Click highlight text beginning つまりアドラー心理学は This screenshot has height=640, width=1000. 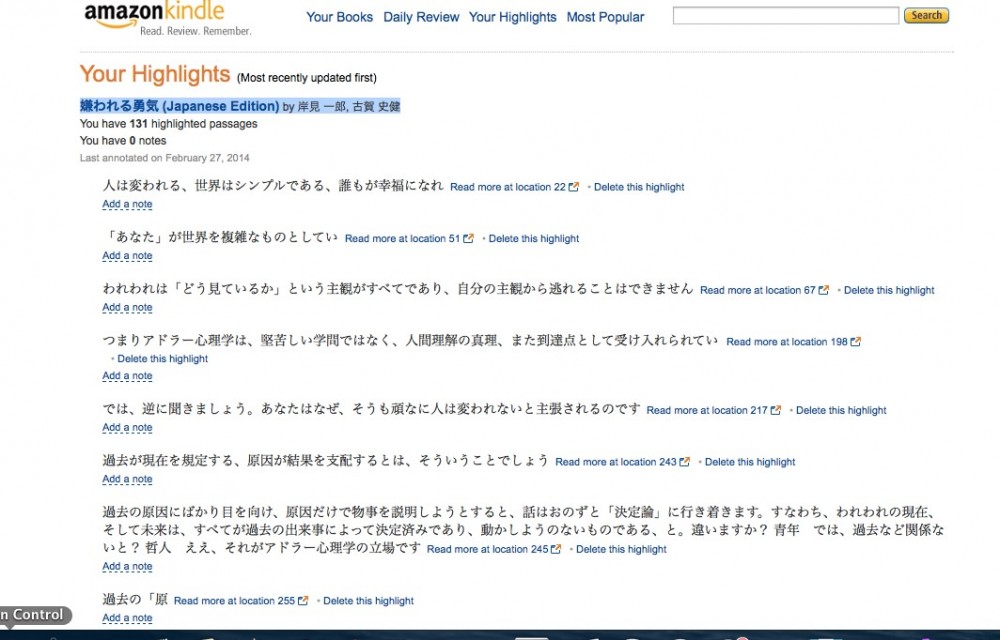pos(411,340)
